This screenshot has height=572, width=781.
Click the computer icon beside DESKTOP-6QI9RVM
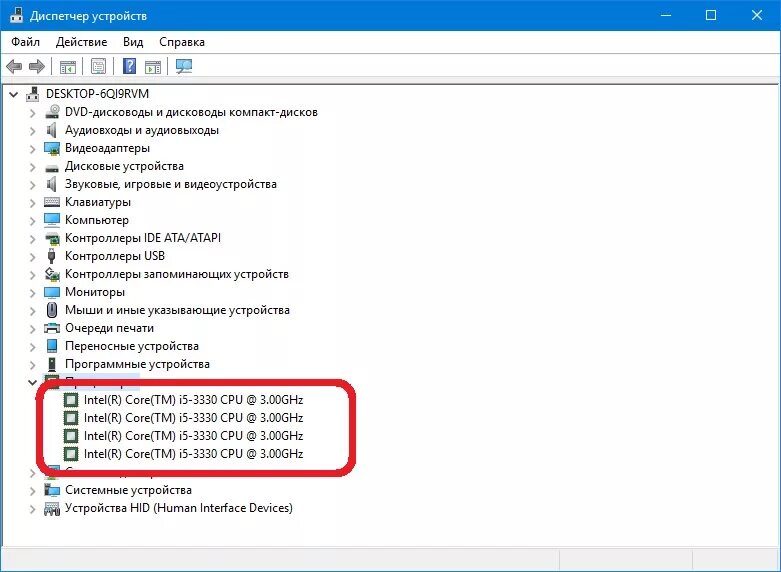[x=33, y=94]
